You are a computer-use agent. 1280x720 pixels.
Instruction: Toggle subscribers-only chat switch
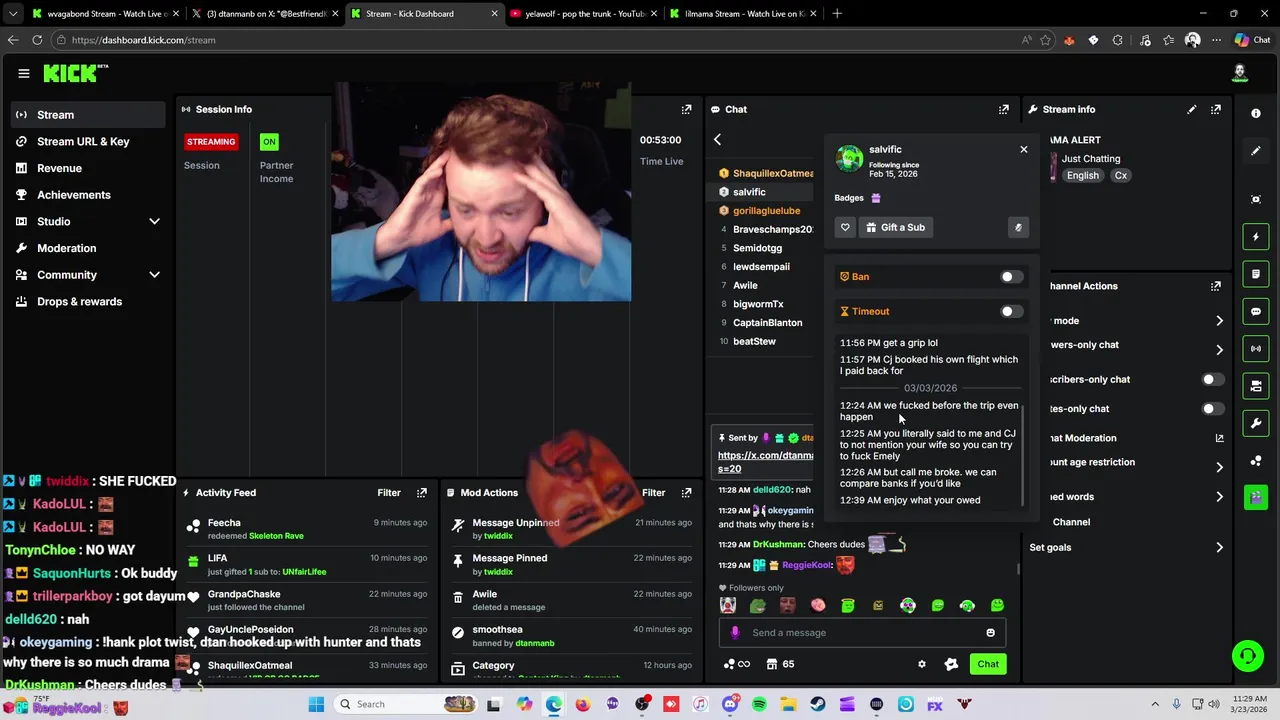1211,380
